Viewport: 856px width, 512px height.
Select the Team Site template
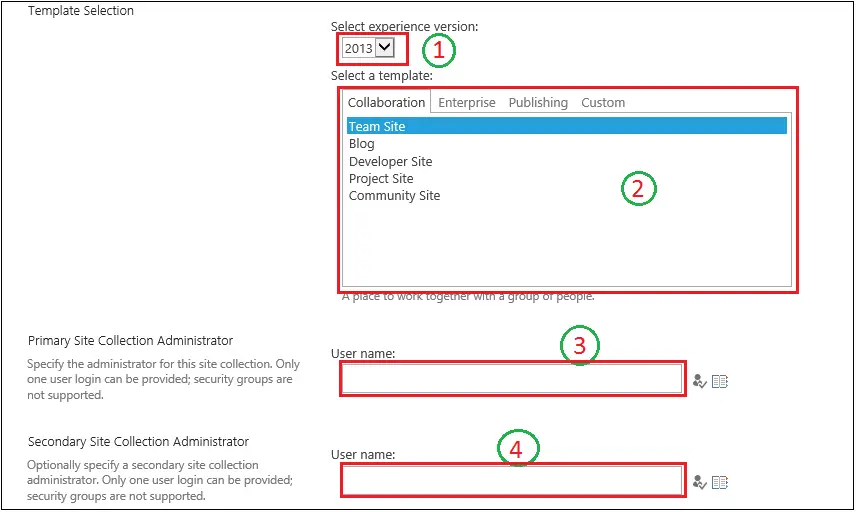[567, 126]
